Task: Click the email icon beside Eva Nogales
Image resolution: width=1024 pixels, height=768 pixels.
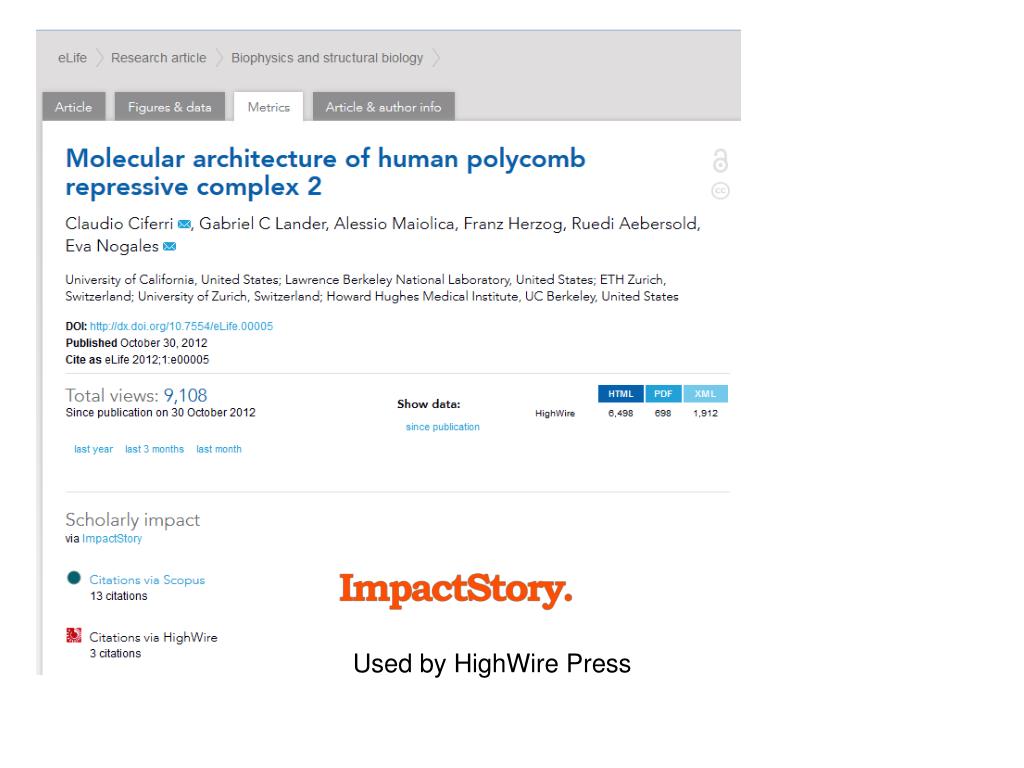Action: click(169, 246)
